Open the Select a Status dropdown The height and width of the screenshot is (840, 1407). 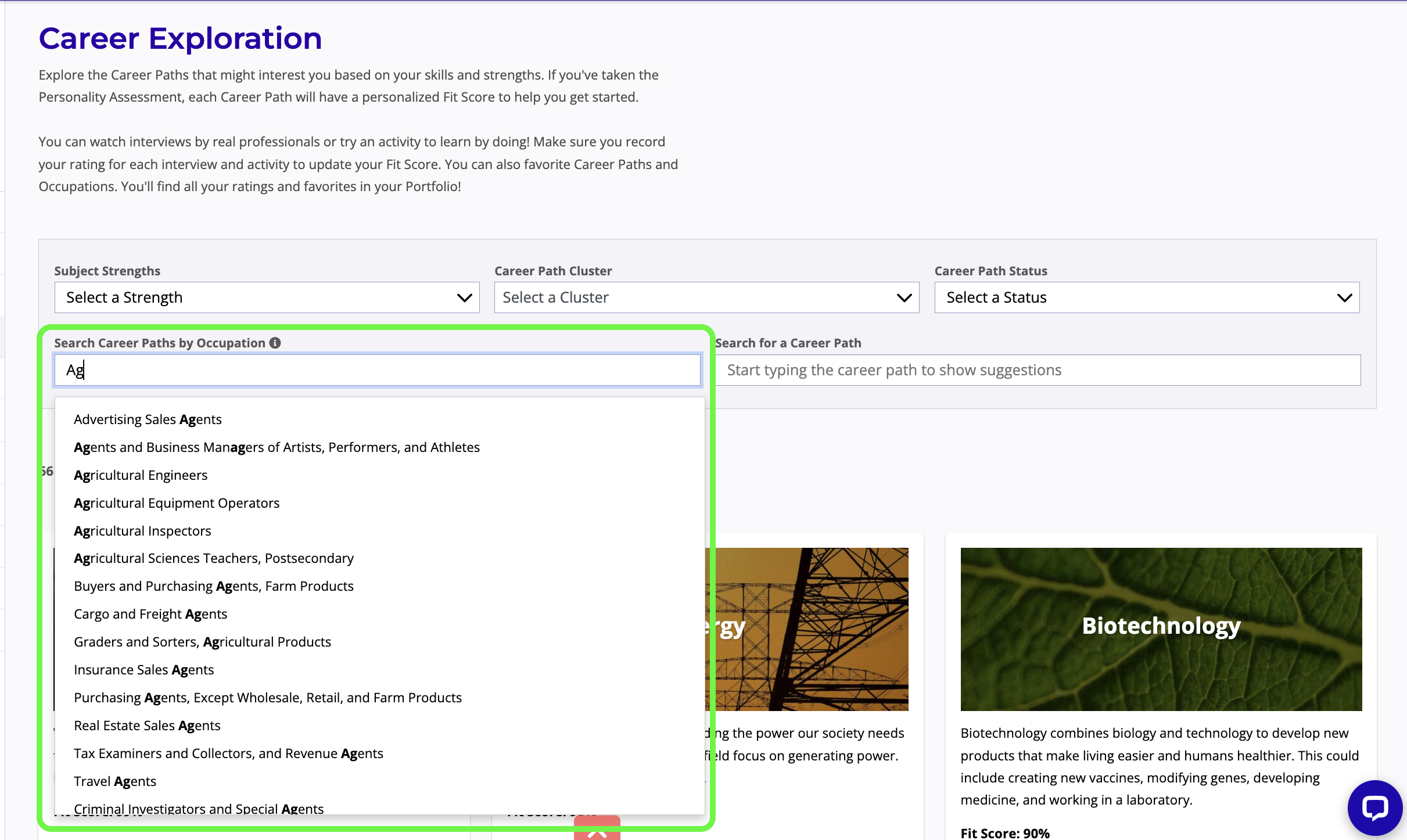click(1146, 297)
